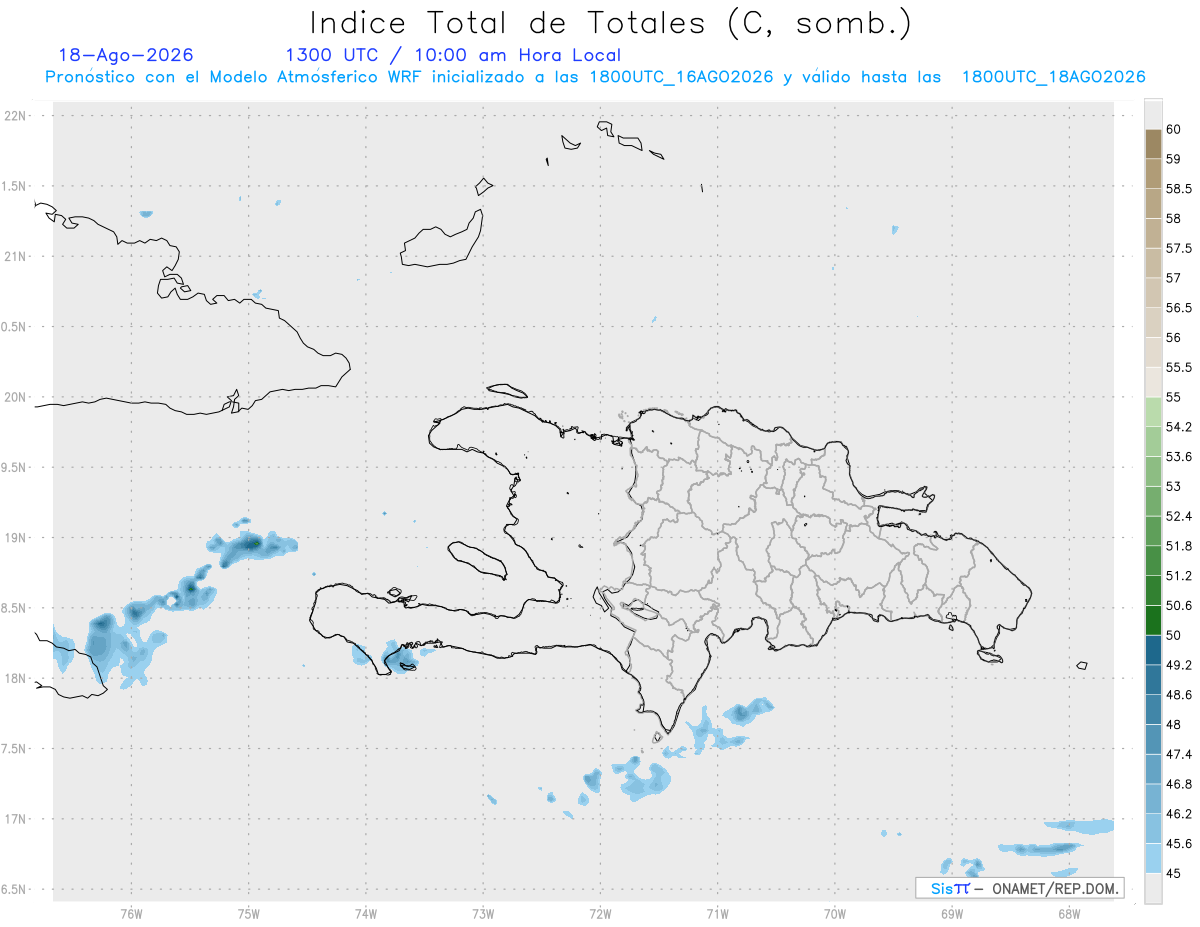The height and width of the screenshot is (927, 1200).
Task: Click the legend value 45.6
Action: coord(1178,844)
